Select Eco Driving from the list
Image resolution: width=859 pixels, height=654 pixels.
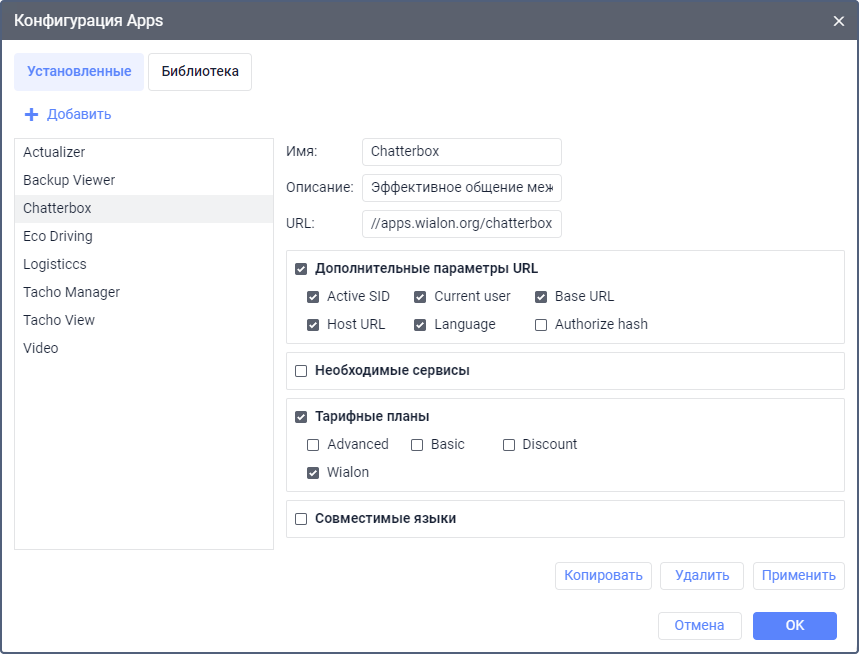[58, 236]
